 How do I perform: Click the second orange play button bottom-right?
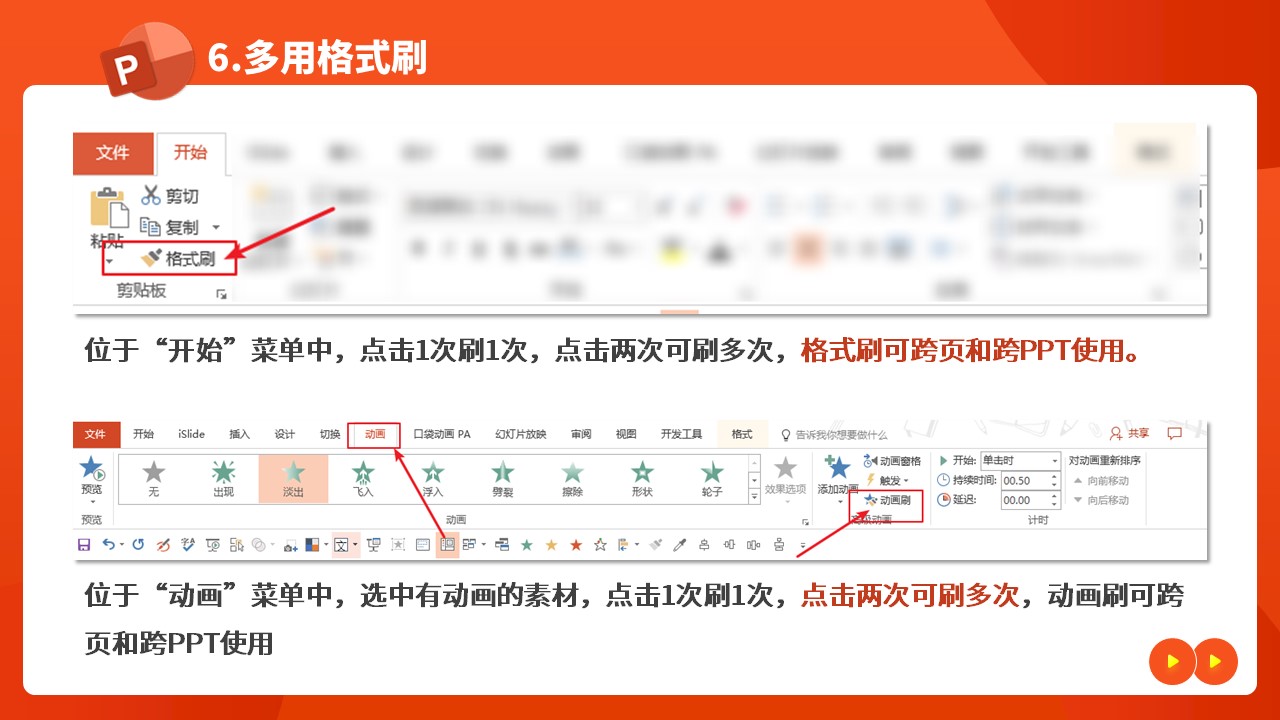[x=1216, y=661]
